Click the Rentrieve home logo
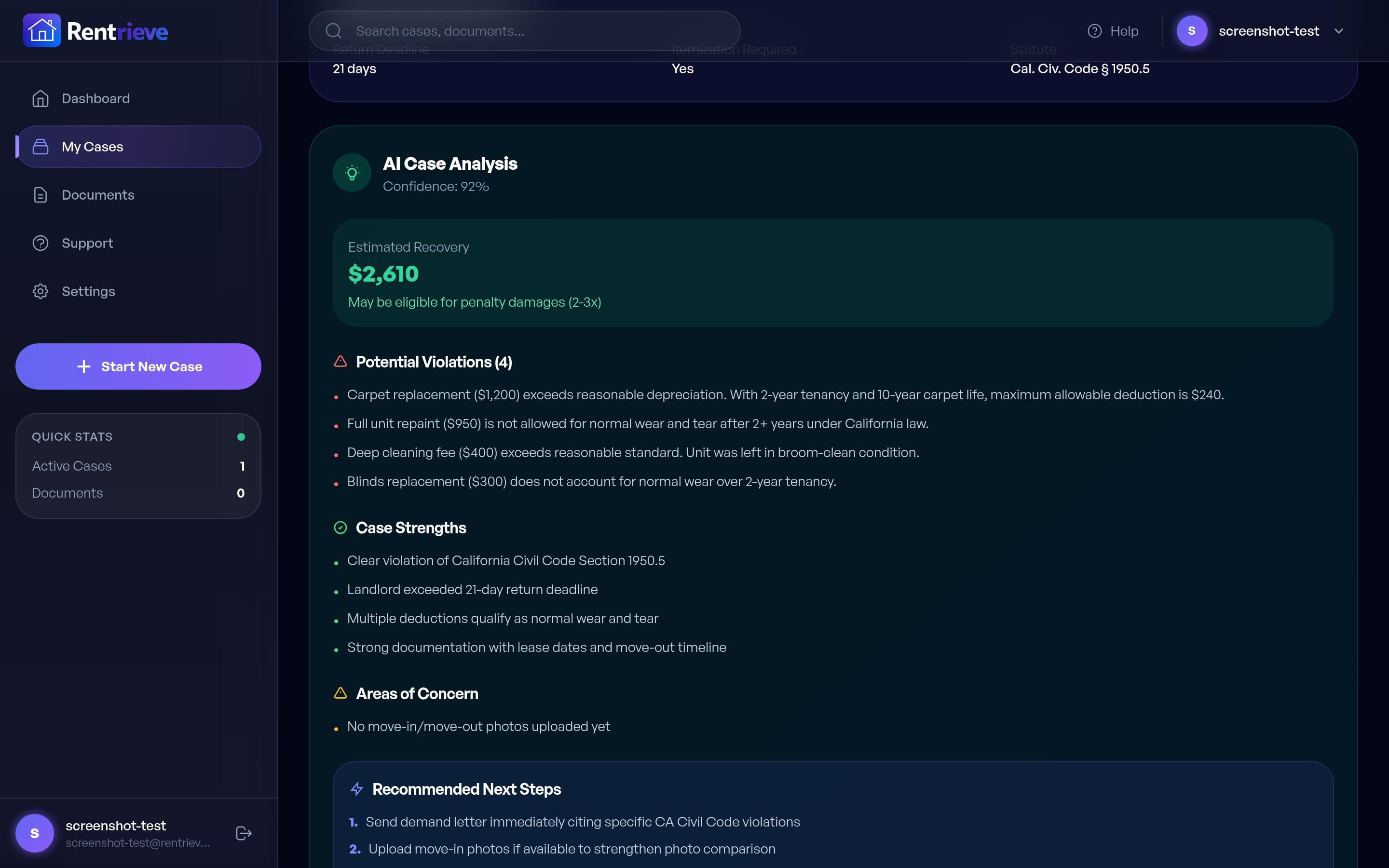The height and width of the screenshot is (868, 1389). click(95, 30)
